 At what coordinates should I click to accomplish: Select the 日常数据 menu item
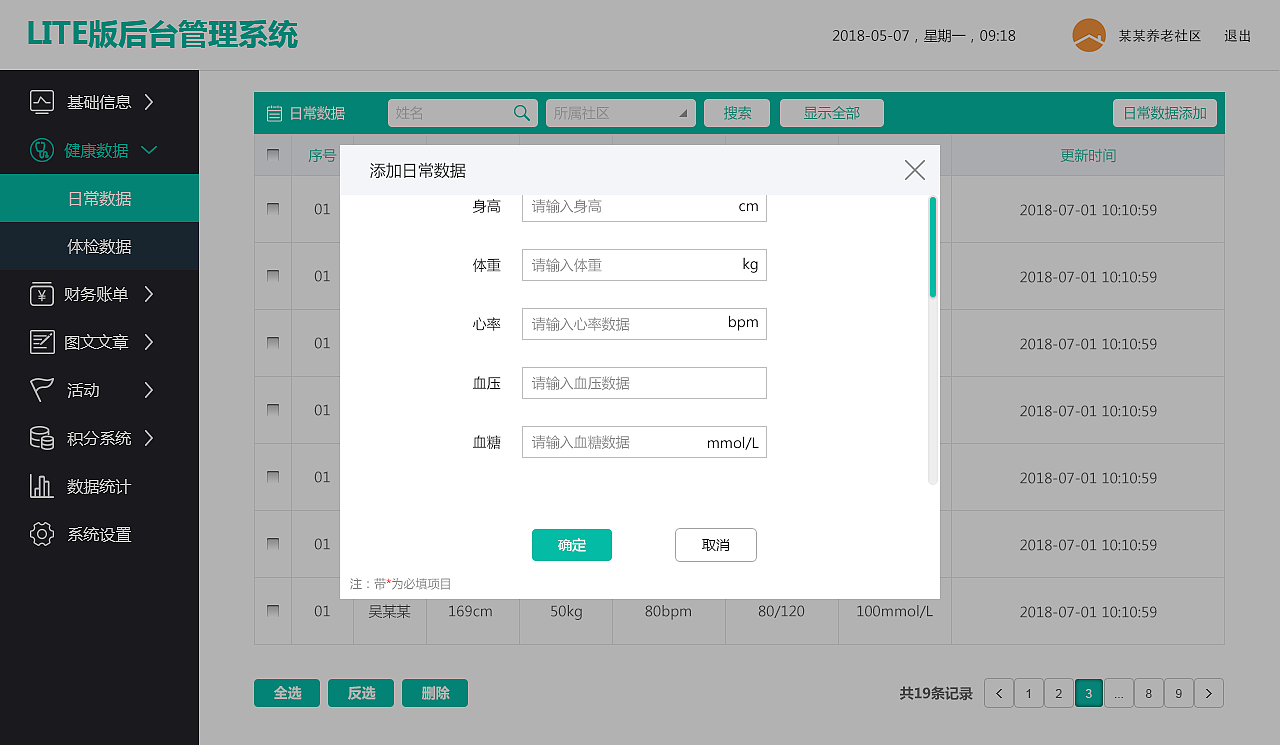100,198
